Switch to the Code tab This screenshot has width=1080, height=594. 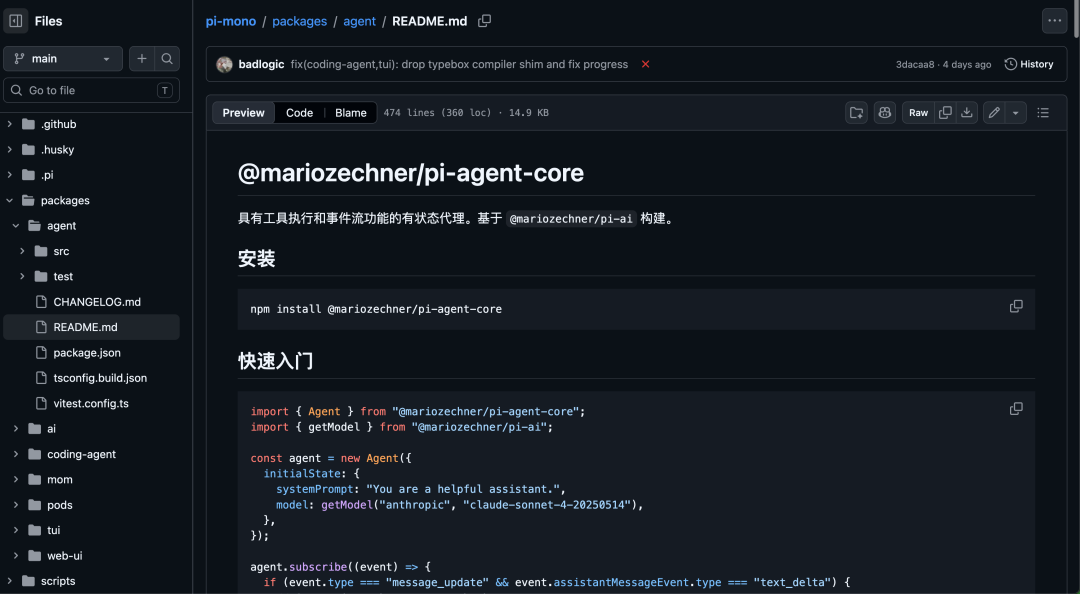point(299,113)
